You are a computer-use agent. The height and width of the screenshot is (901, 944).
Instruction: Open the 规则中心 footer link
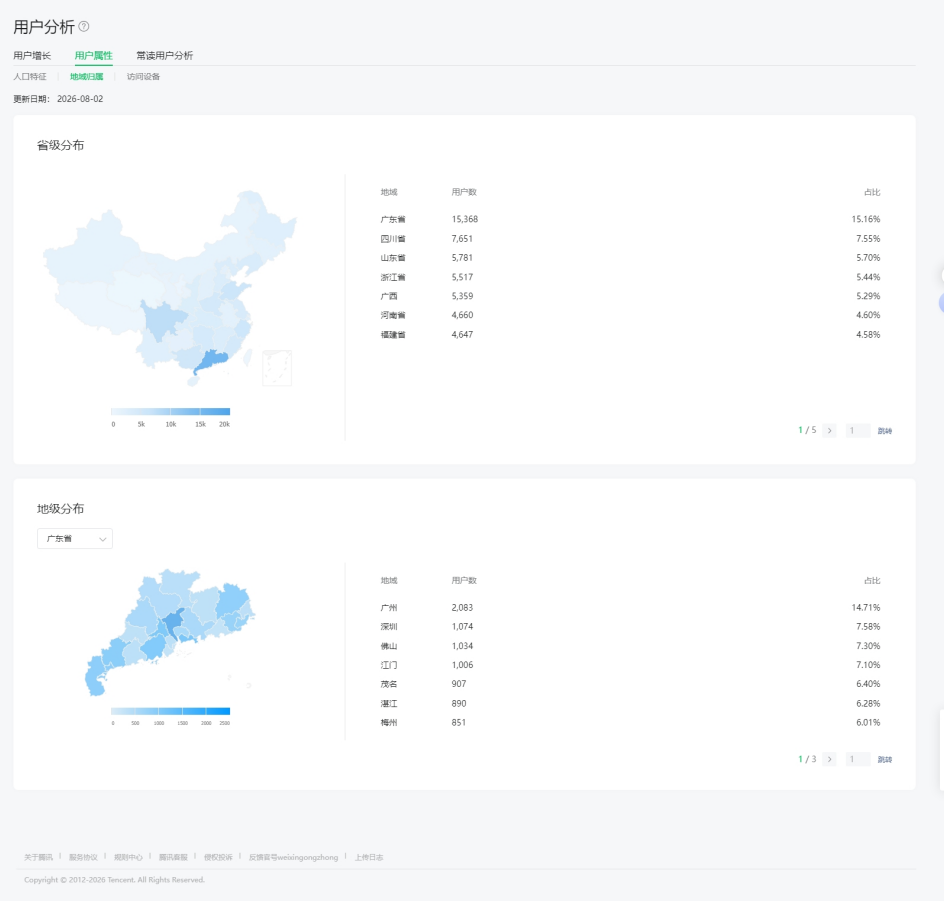(x=128, y=857)
